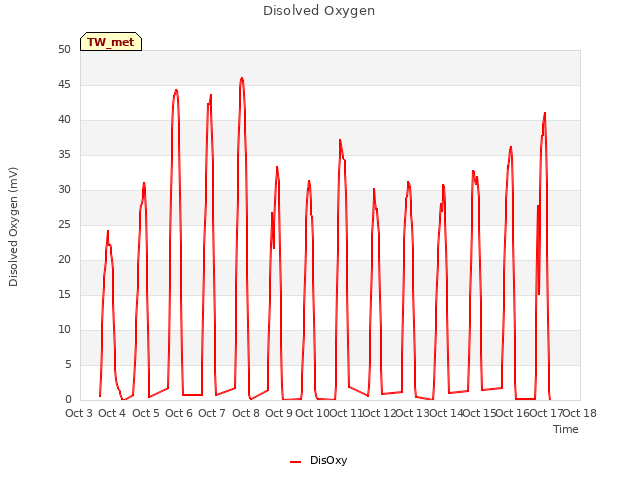Click the y-axis tick value 50
Viewport: 640px width, 480px height.
click(64, 50)
